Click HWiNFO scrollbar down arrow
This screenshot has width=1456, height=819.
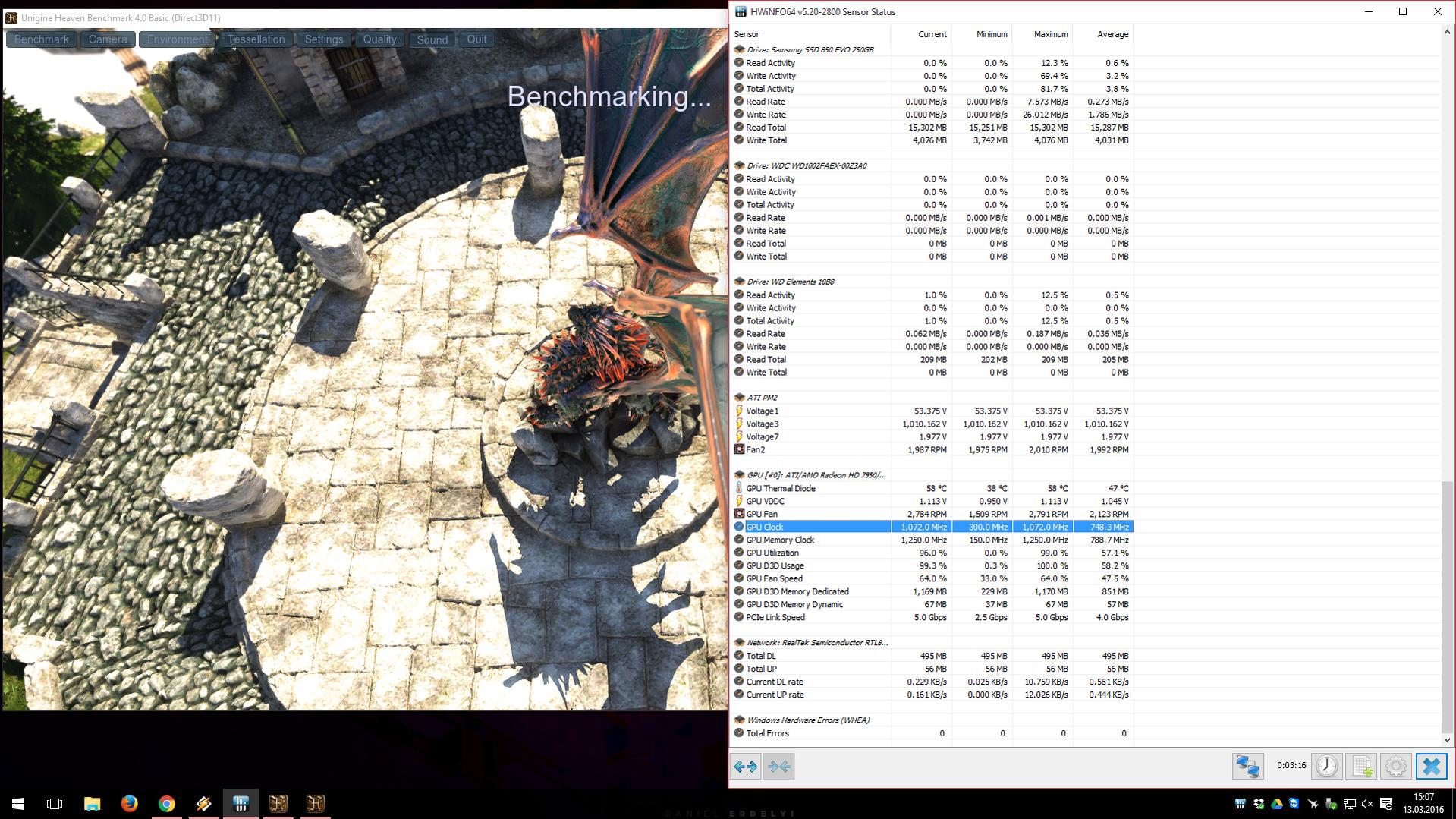point(1447,739)
